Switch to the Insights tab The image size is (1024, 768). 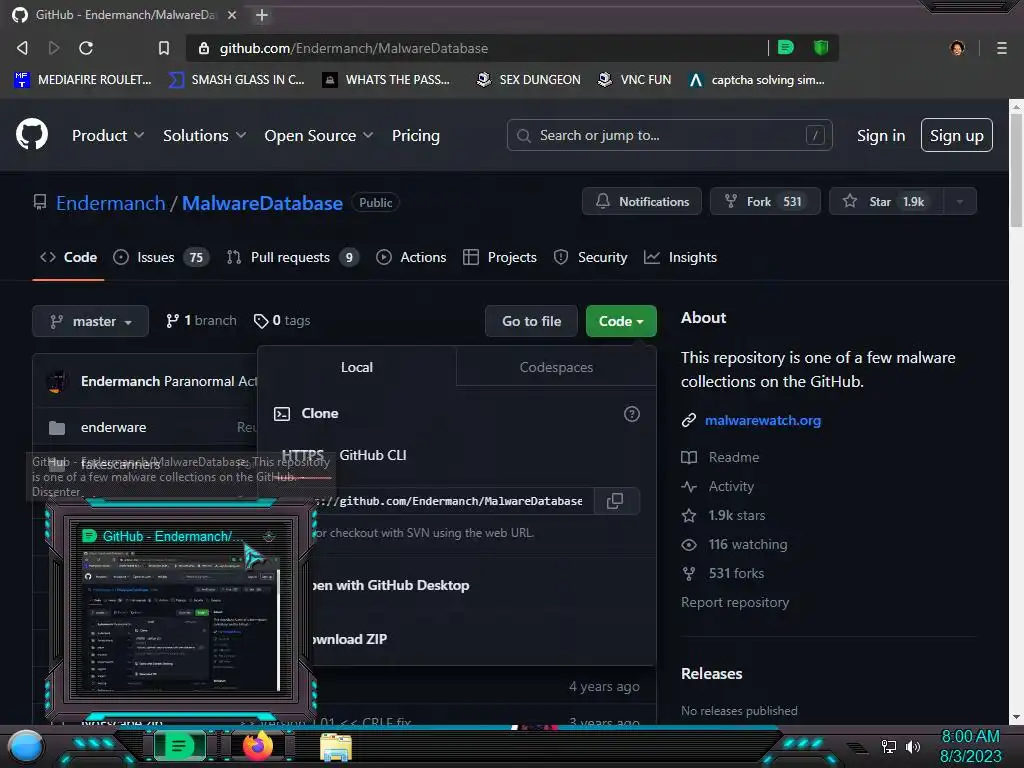[680, 257]
